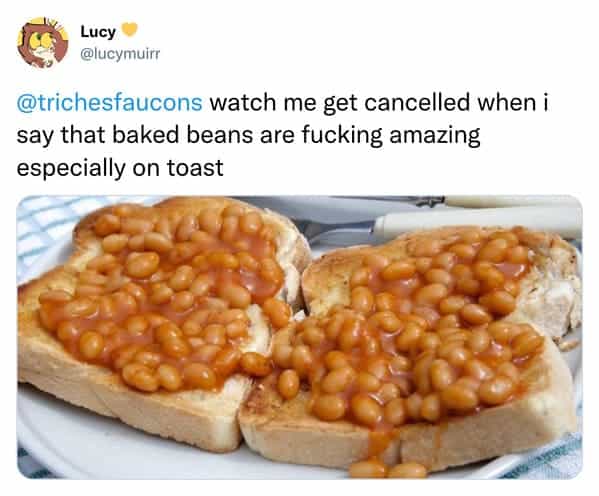Visit the @lucymuirr handle link
The image size is (599, 496).
(120, 54)
